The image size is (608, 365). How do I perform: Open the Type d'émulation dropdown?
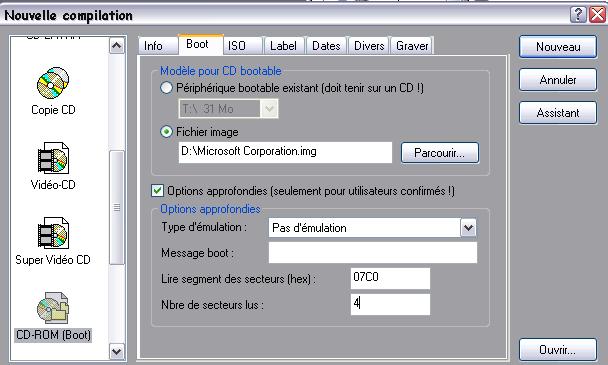pos(468,228)
